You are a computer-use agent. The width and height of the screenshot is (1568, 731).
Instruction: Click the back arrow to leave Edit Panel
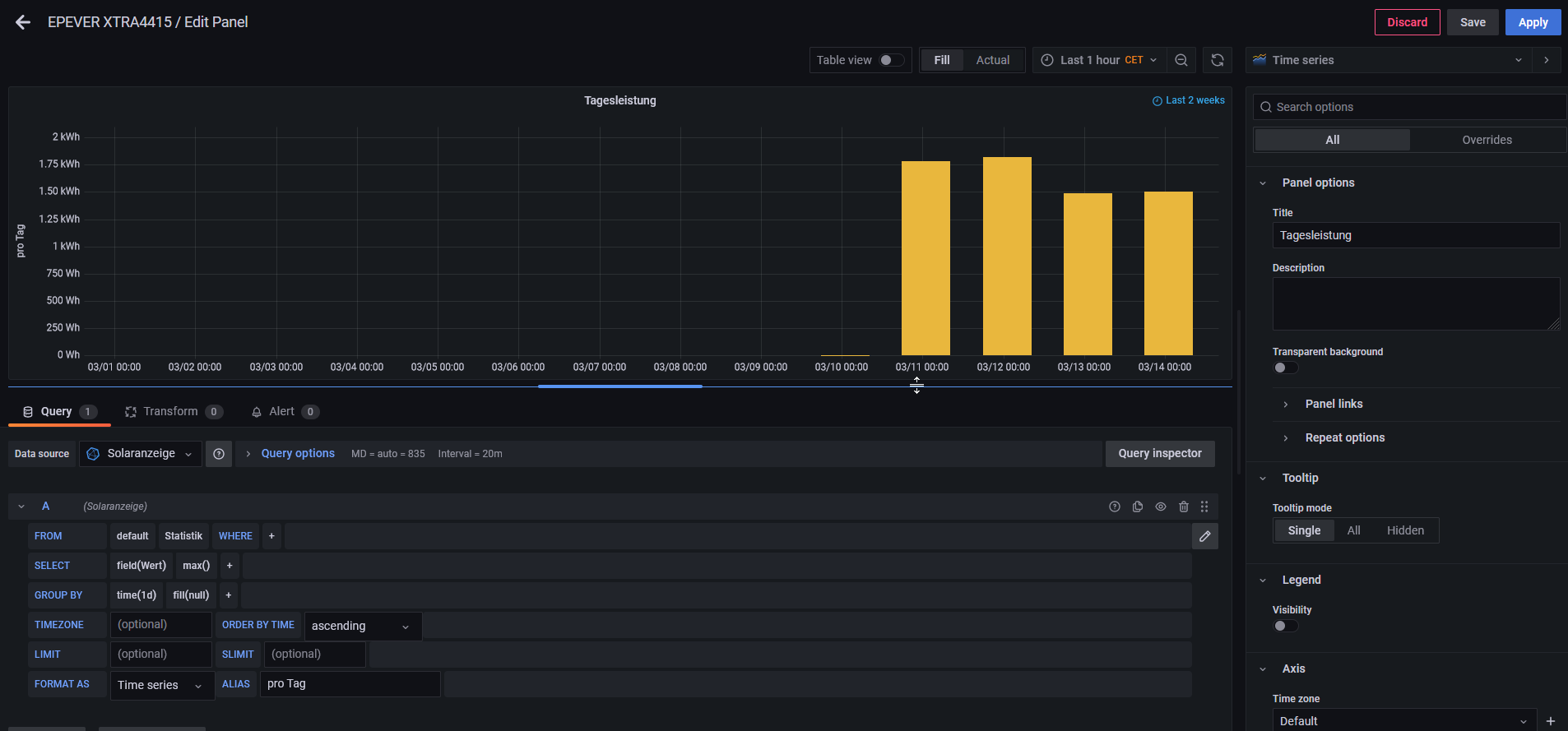click(x=23, y=22)
